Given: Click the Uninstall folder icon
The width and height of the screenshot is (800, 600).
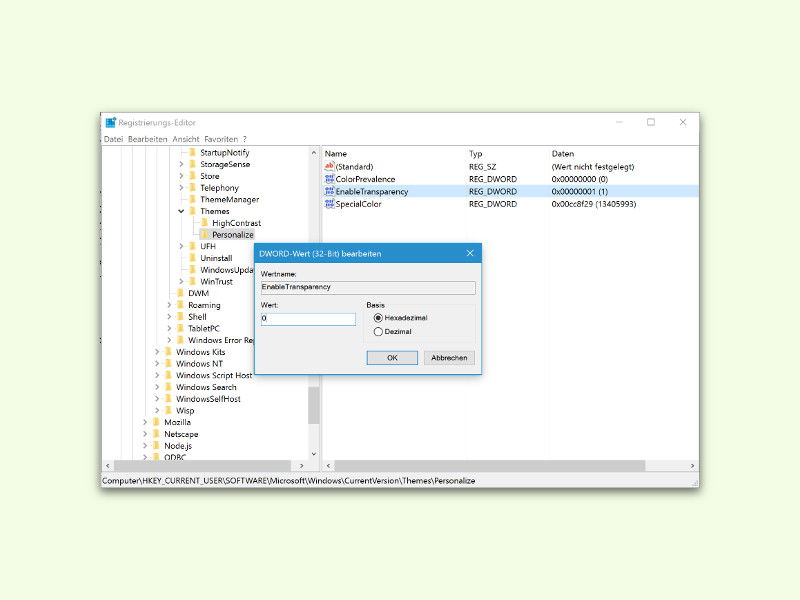Looking at the screenshot, I should coord(193,258).
